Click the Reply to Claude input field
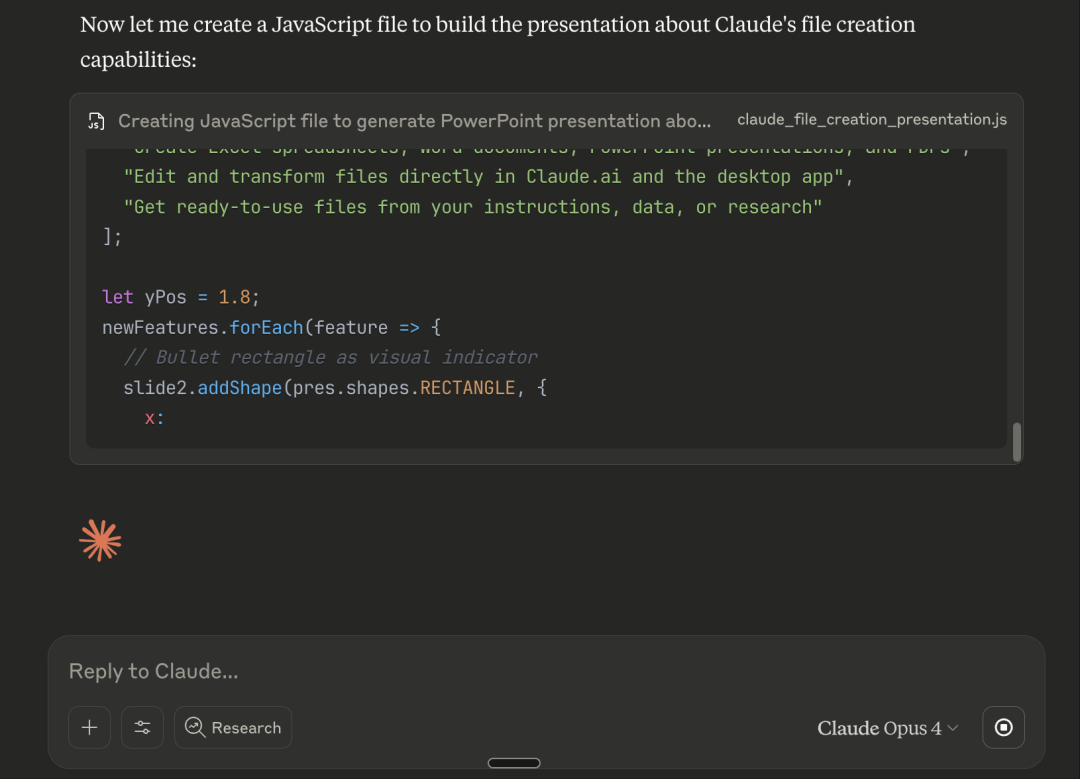The width and height of the screenshot is (1080, 779). (546, 671)
